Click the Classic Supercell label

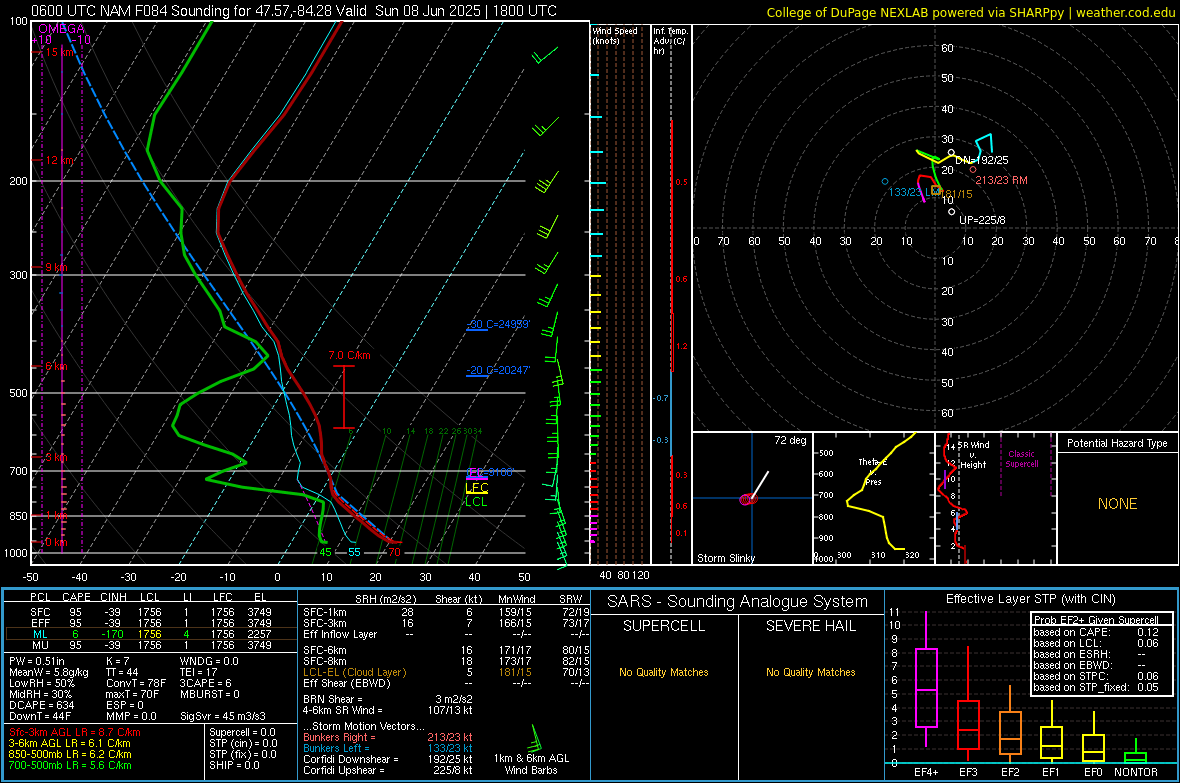pyautogui.click(x=1021, y=459)
